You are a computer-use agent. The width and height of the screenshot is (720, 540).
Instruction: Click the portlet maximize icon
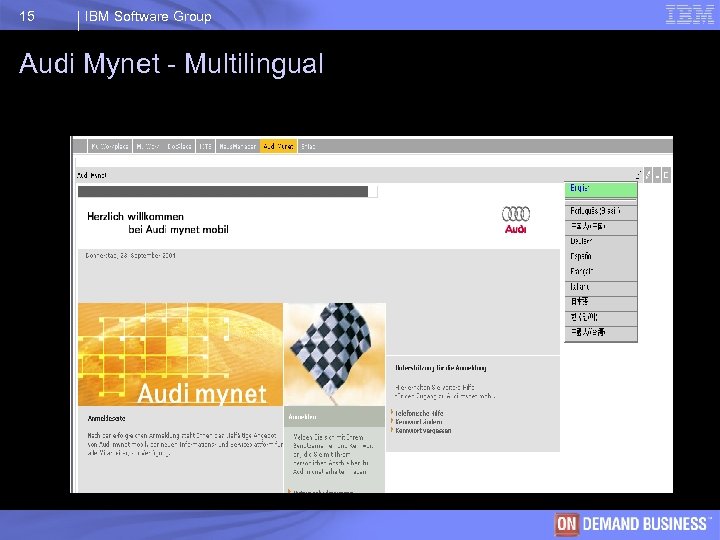pos(666,175)
